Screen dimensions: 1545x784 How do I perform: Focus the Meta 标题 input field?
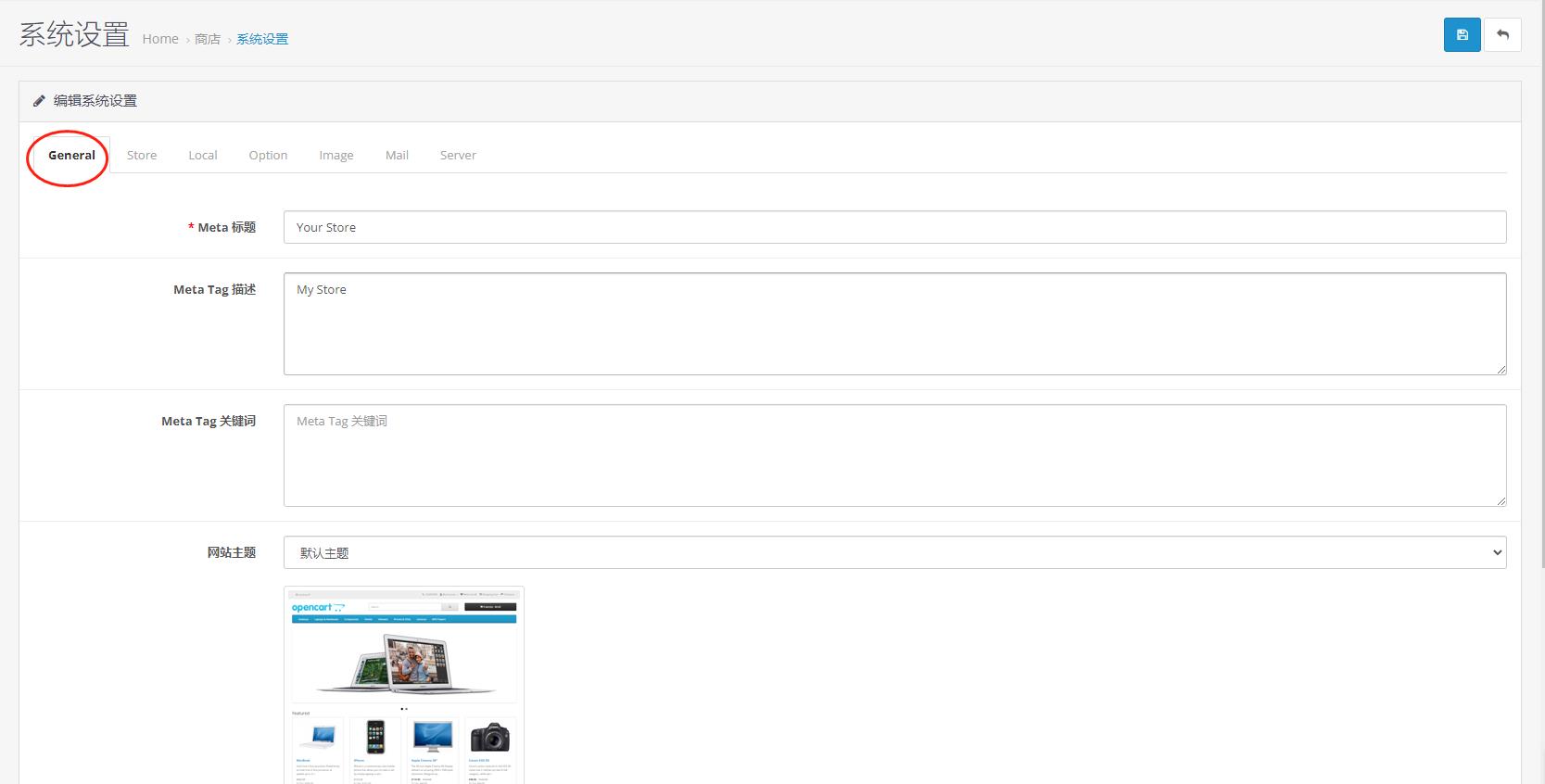tap(894, 227)
